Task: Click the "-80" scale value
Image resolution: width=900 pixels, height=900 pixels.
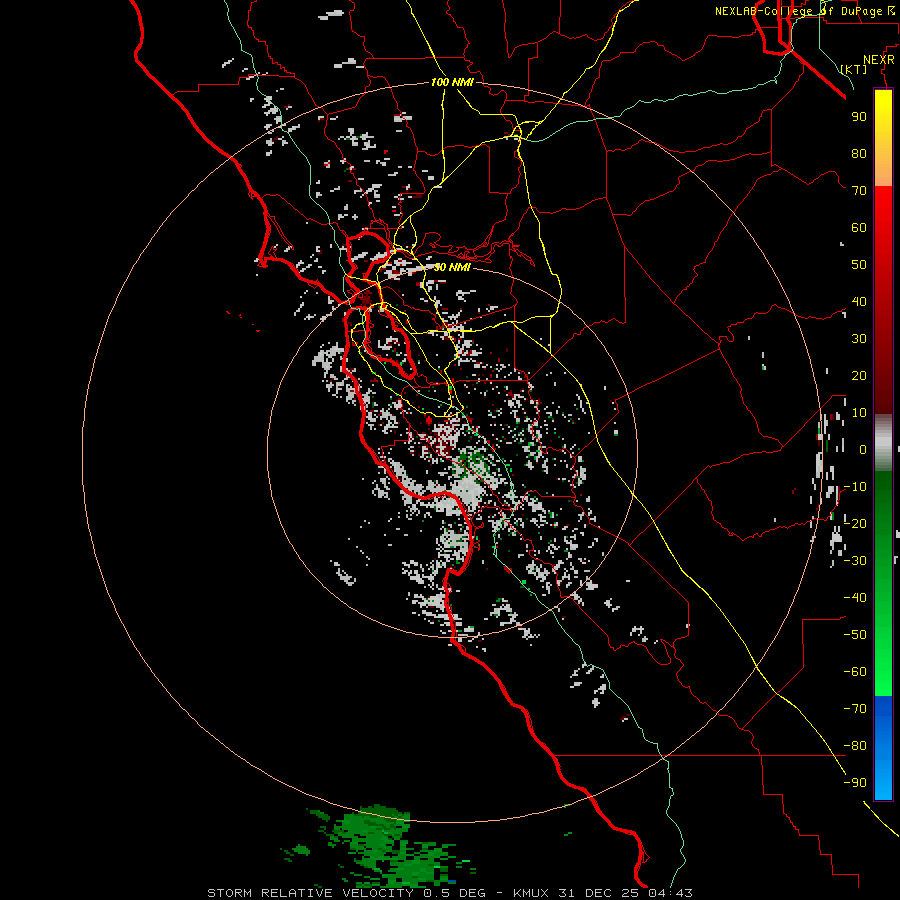Action: tap(855, 746)
